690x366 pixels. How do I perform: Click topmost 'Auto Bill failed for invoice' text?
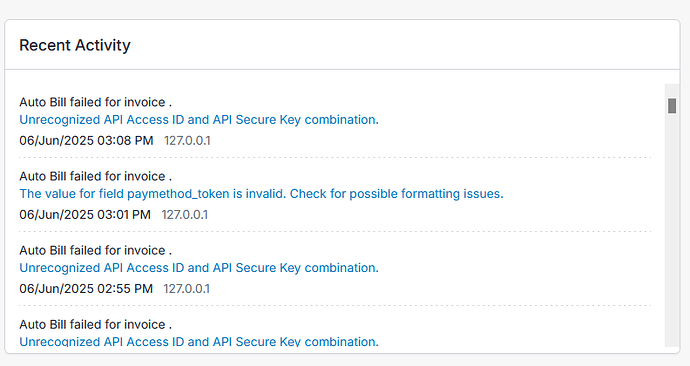tap(95, 102)
